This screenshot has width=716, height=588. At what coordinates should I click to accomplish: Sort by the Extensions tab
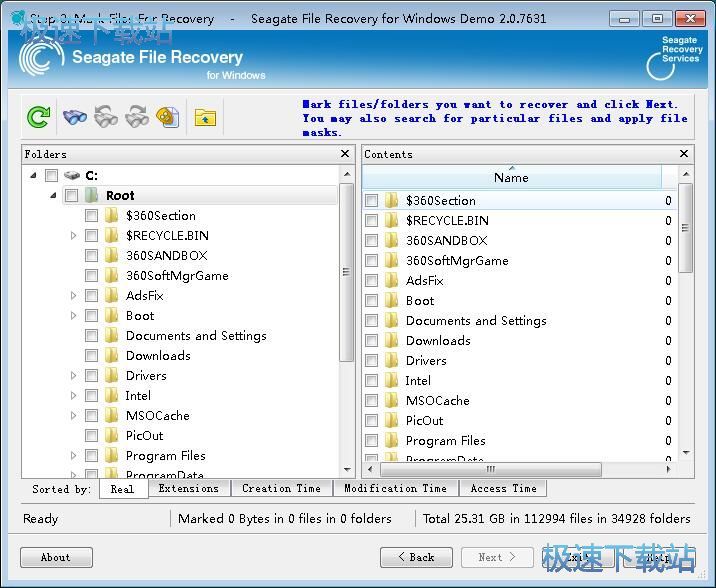pyautogui.click(x=189, y=488)
